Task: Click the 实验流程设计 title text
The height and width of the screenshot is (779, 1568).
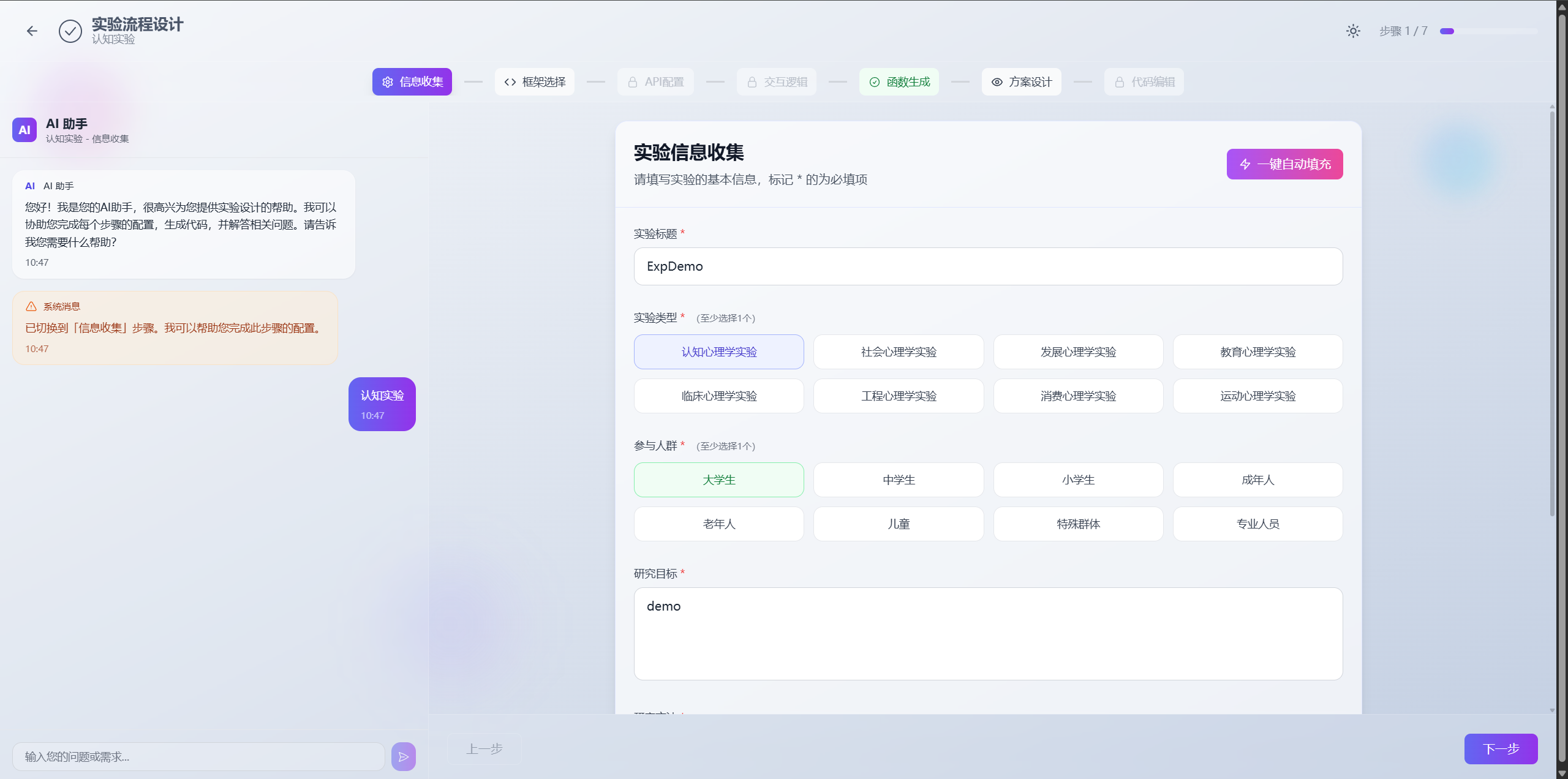Action: tap(137, 24)
